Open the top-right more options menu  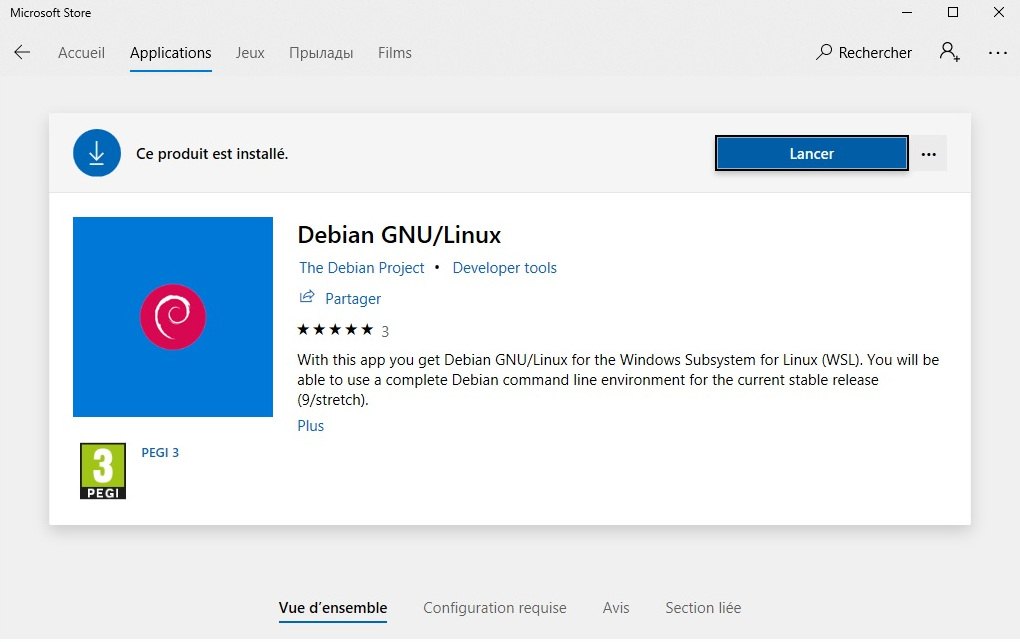click(x=997, y=53)
